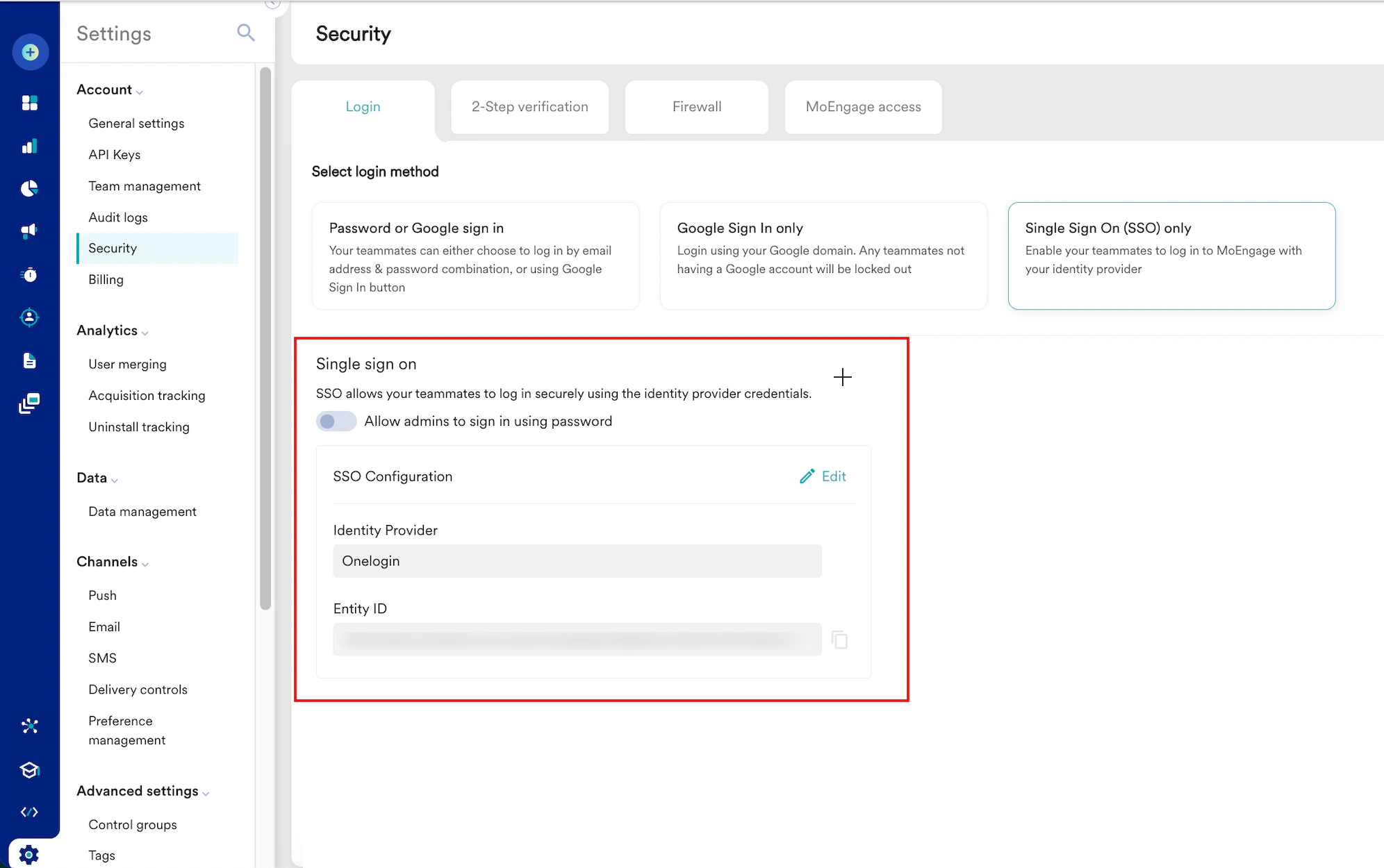This screenshot has width=1384, height=868.
Task: Copy the Entity ID value
Action: tap(839, 640)
